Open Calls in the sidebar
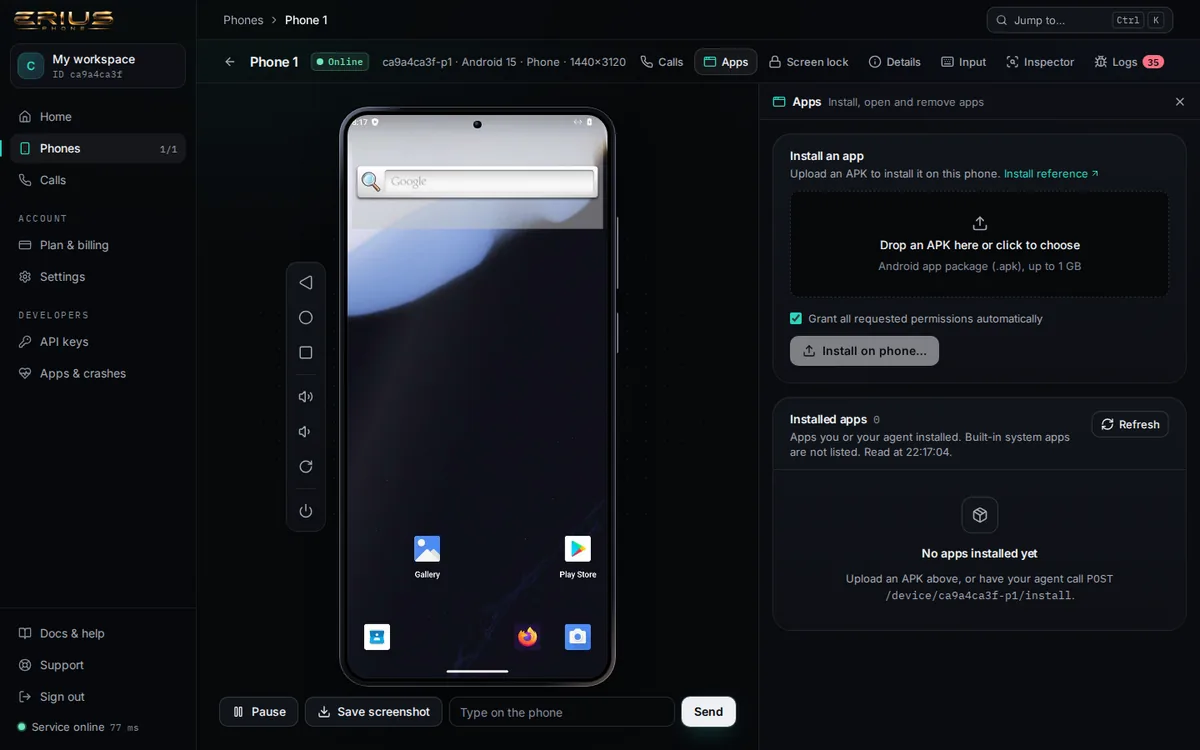 pyautogui.click(x=98, y=181)
